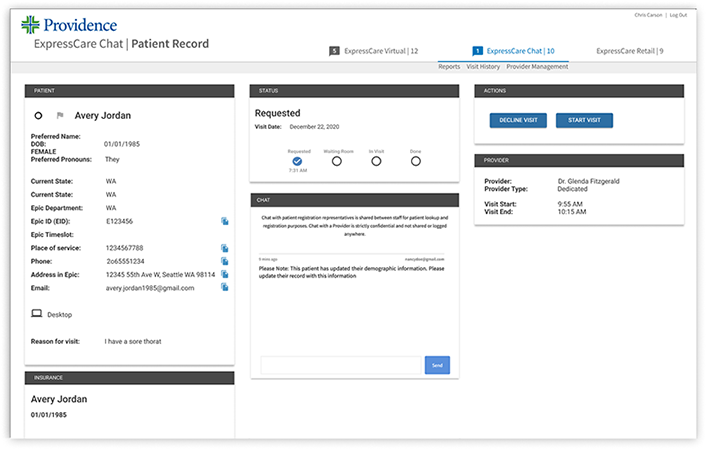Click the Visit Start time 9:55 AM
This screenshot has width=707, height=450.
pos(570,204)
